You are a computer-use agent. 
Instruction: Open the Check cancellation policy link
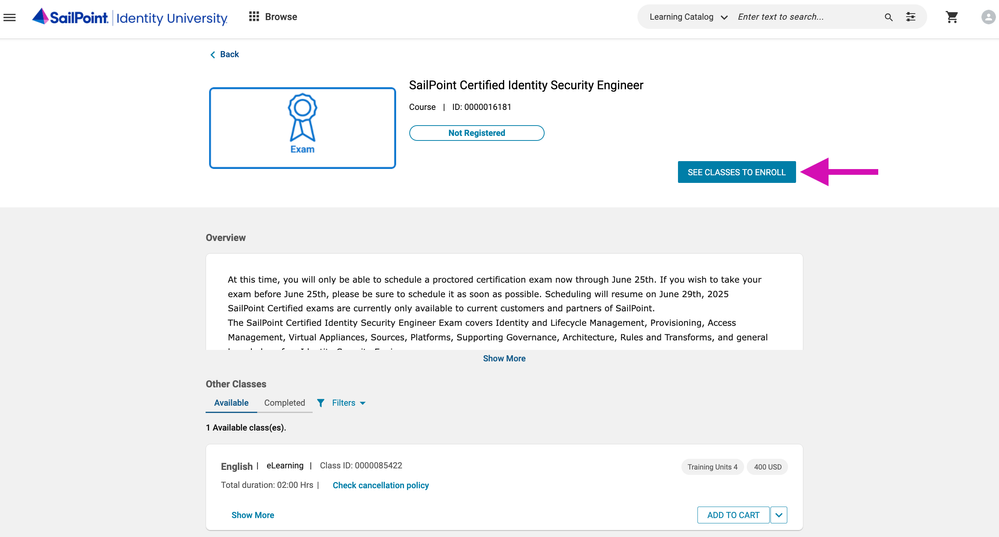coord(380,485)
